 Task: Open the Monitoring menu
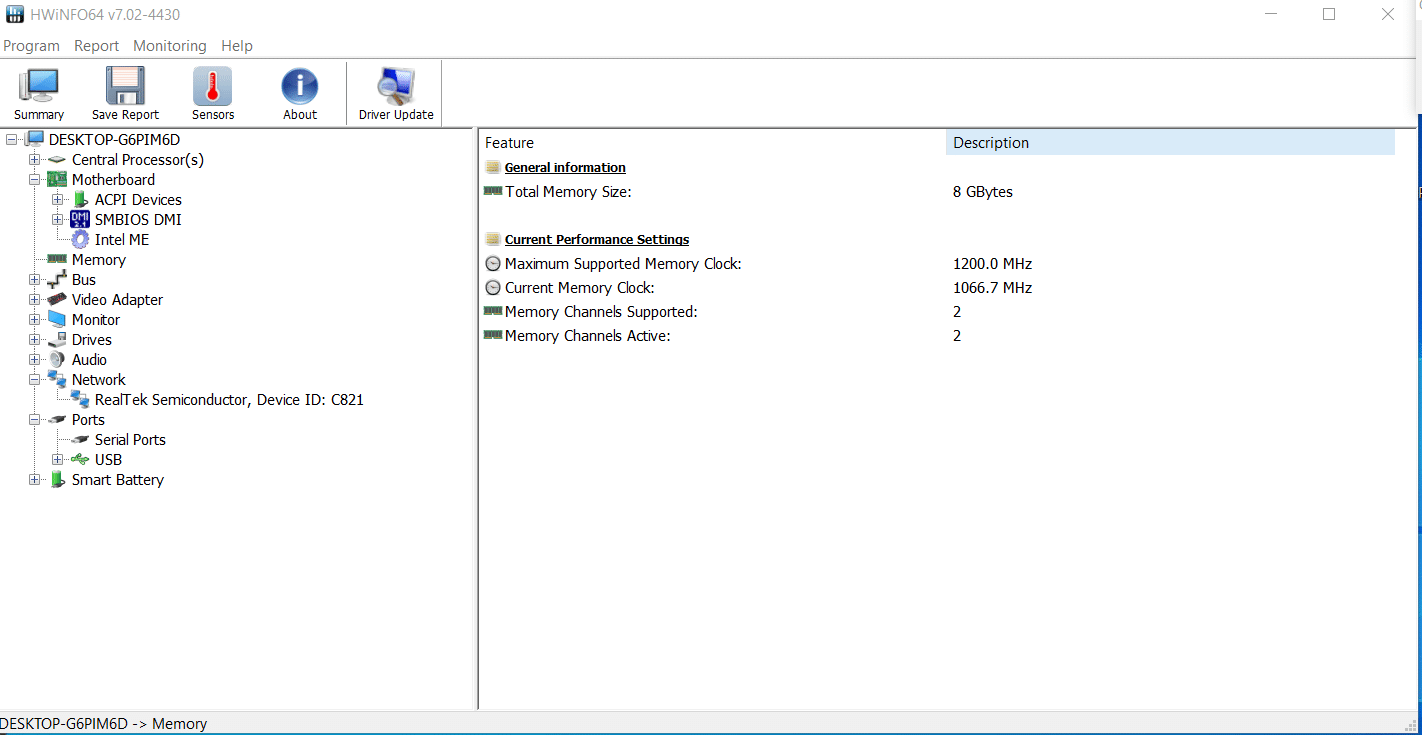169,45
